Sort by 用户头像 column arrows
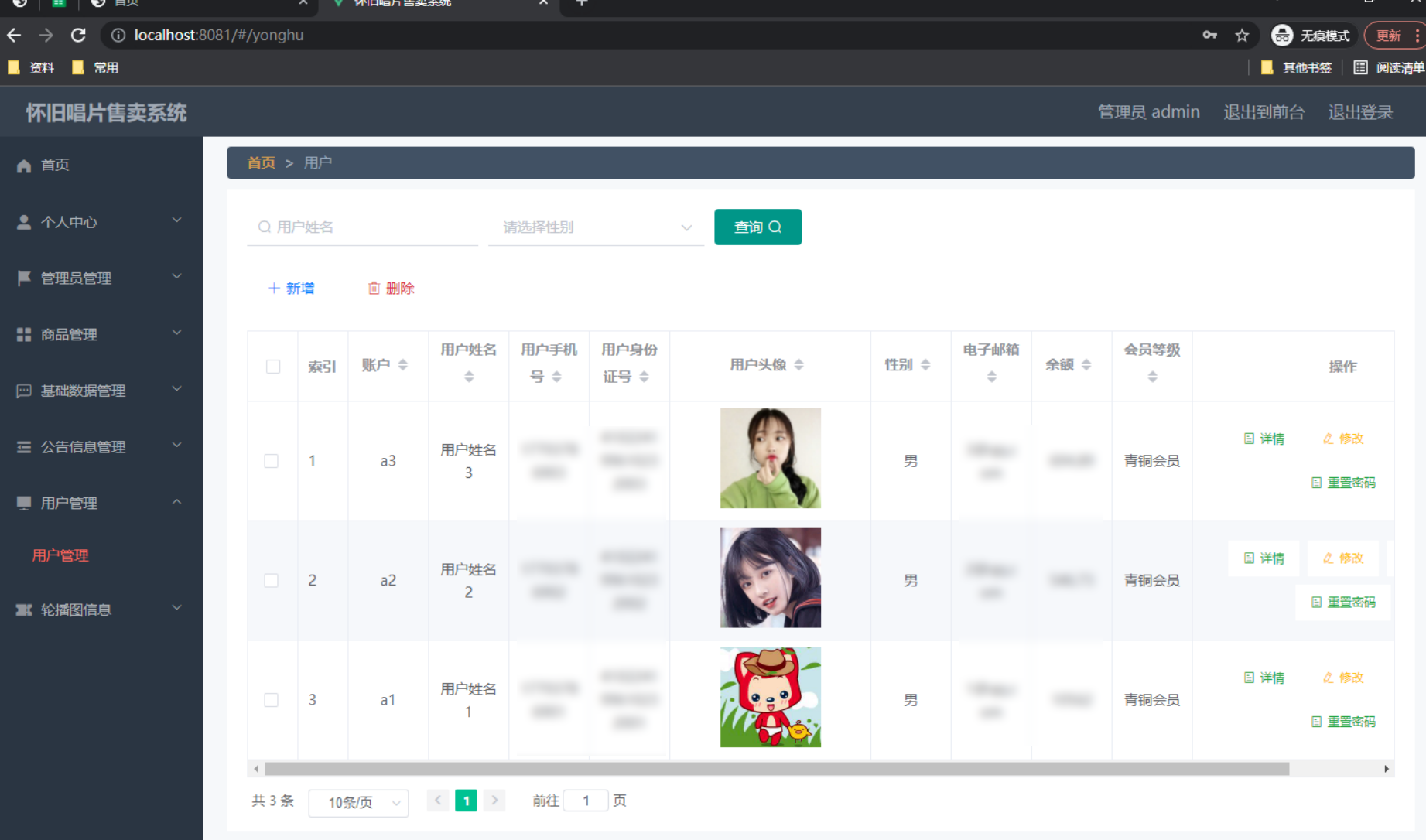The width and height of the screenshot is (1426, 840). pyautogui.click(x=799, y=365)
